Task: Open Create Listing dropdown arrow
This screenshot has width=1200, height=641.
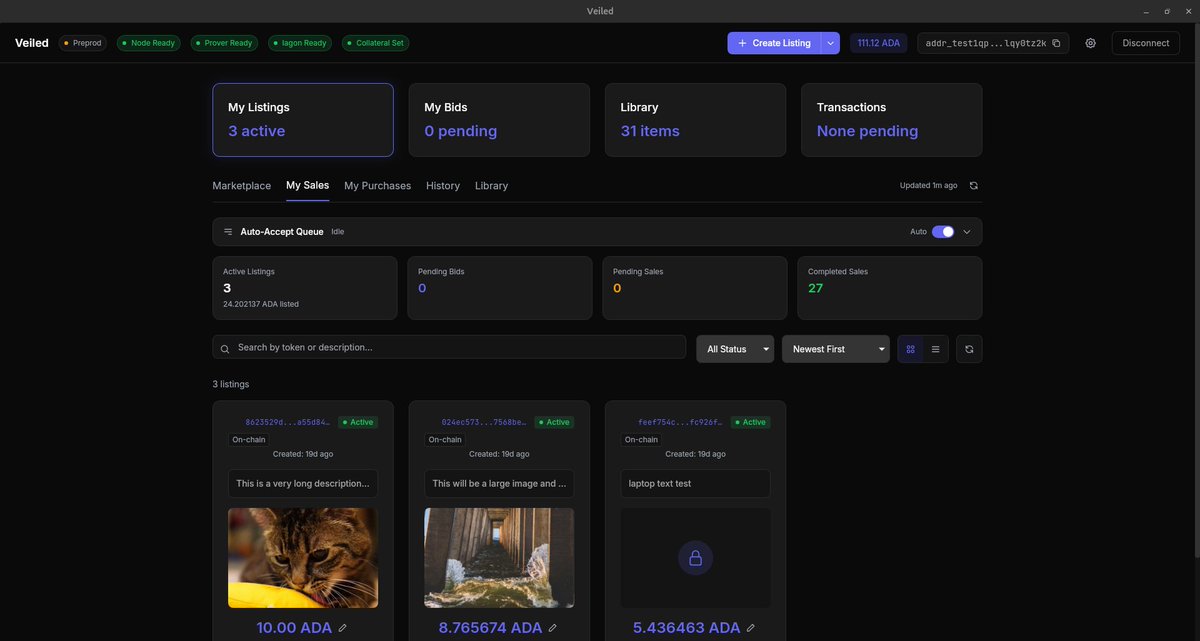Action: (830, 43)
